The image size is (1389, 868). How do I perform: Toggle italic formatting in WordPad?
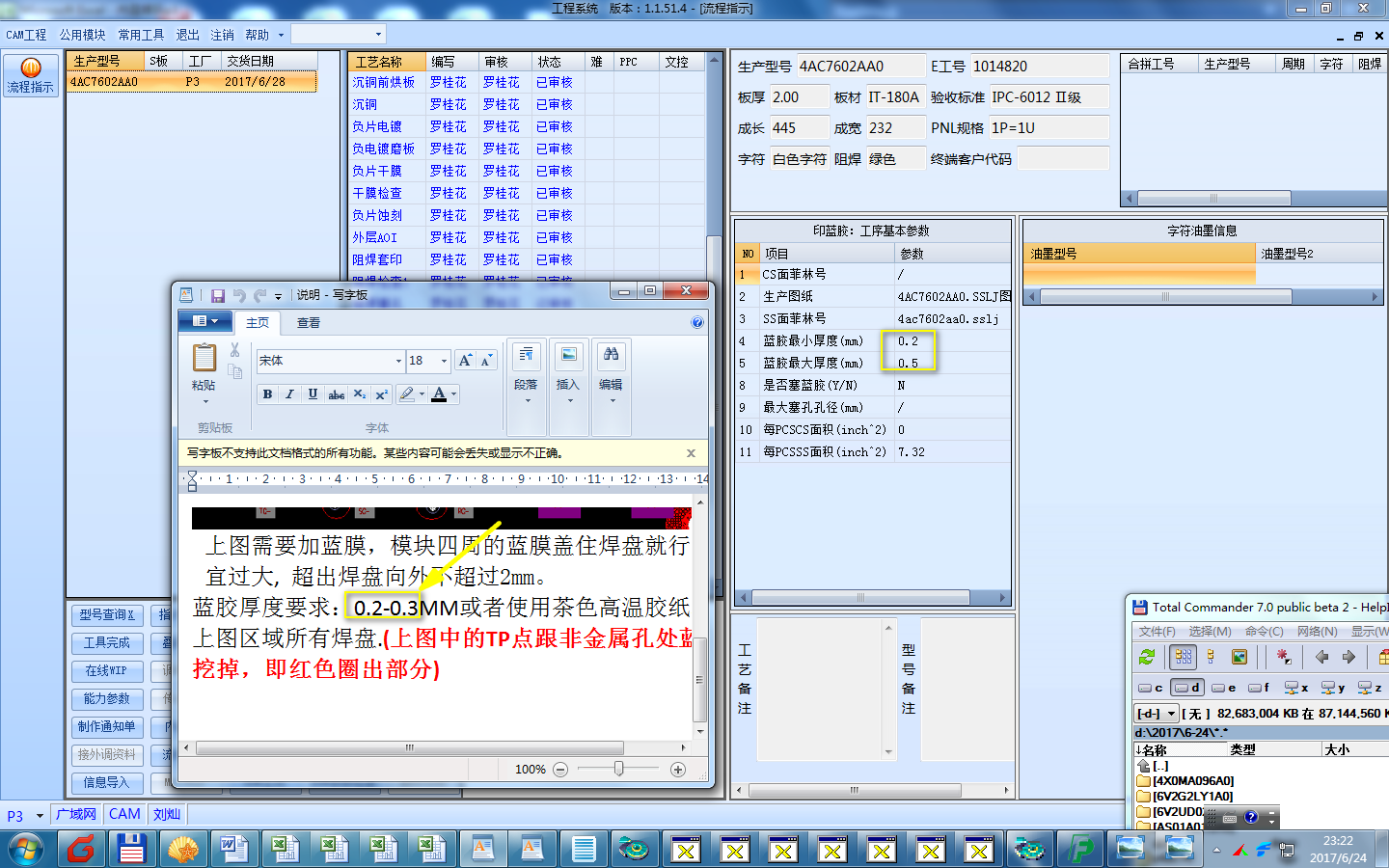coord(289,393)
